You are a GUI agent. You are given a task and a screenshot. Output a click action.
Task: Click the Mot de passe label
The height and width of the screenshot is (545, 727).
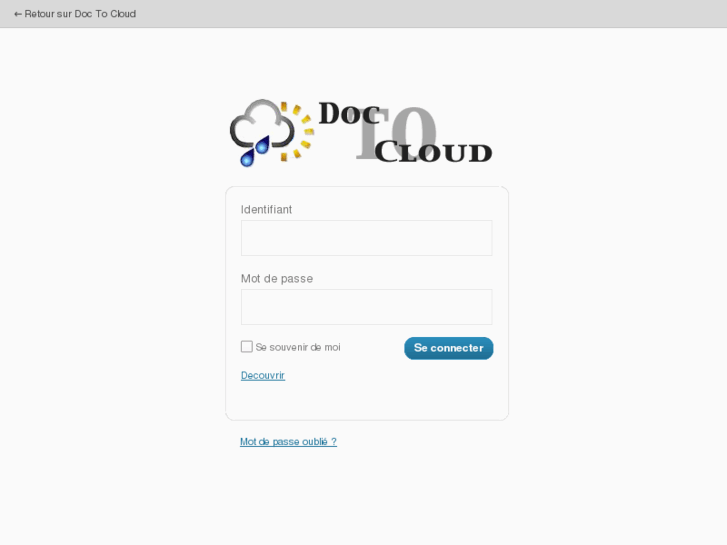(277, 279)
